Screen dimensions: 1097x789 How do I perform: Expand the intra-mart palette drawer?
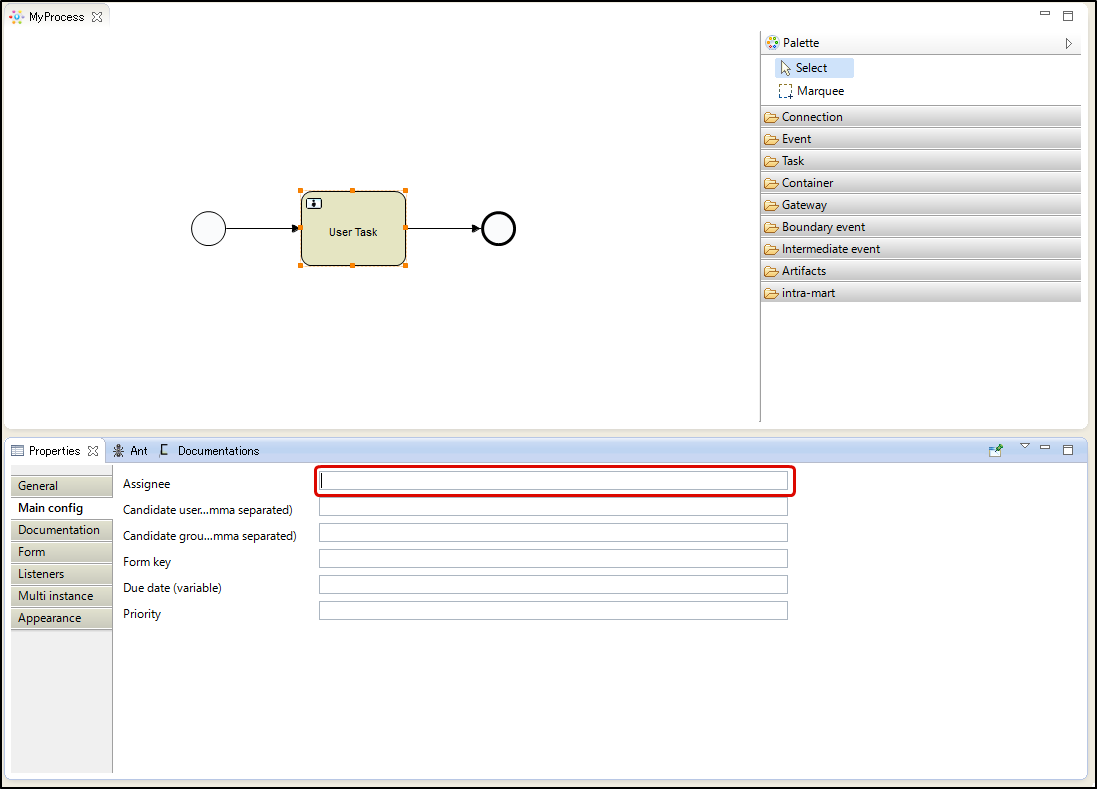pos(921,293)
